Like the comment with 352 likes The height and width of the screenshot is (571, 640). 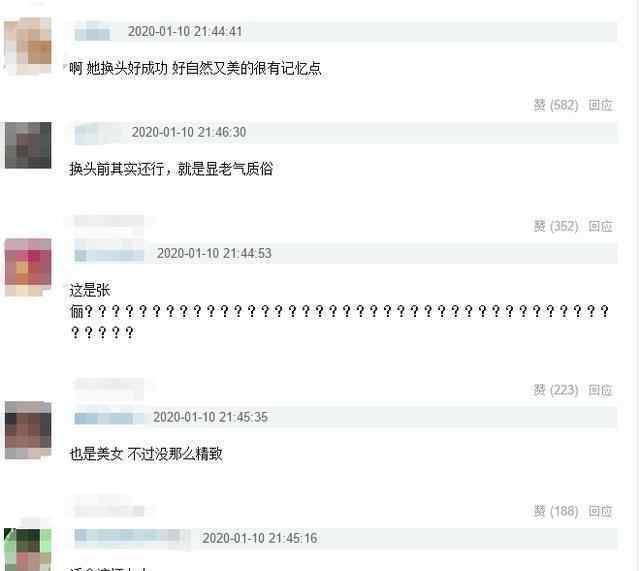click(556, 226)
